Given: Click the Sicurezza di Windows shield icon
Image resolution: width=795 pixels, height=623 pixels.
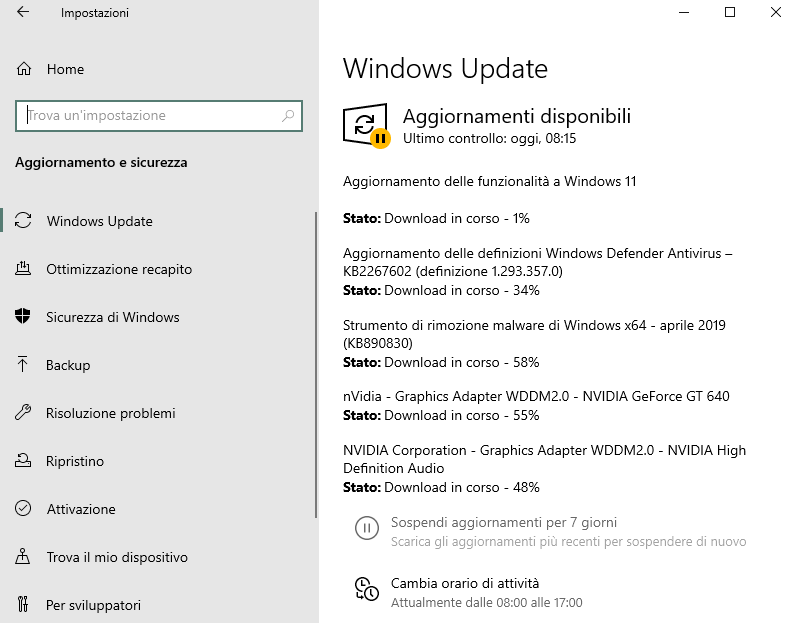Looking at the screenshot, I should click(24, 317).
